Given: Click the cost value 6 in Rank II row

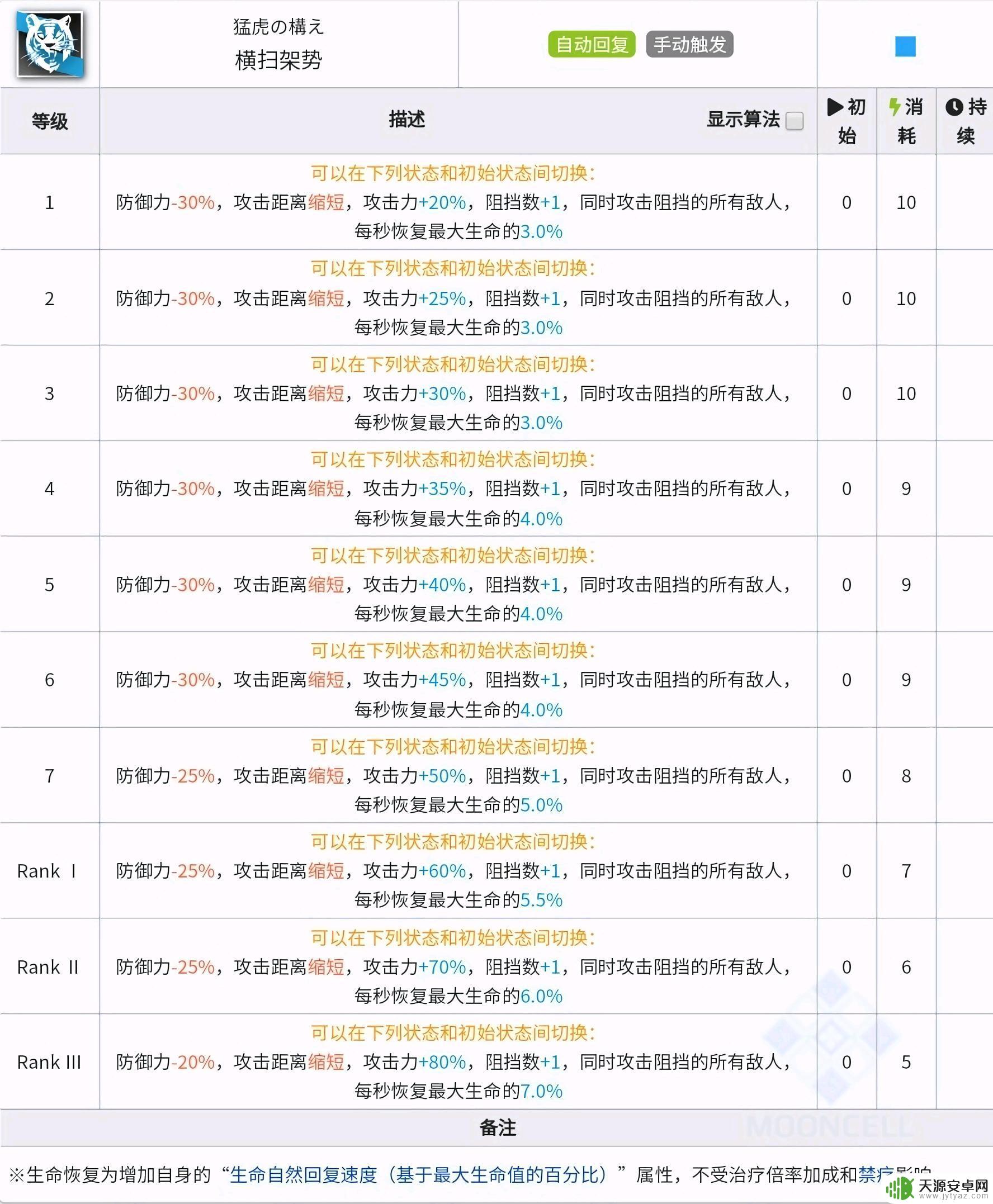Looking at the screenshot, I should point(906,967).
